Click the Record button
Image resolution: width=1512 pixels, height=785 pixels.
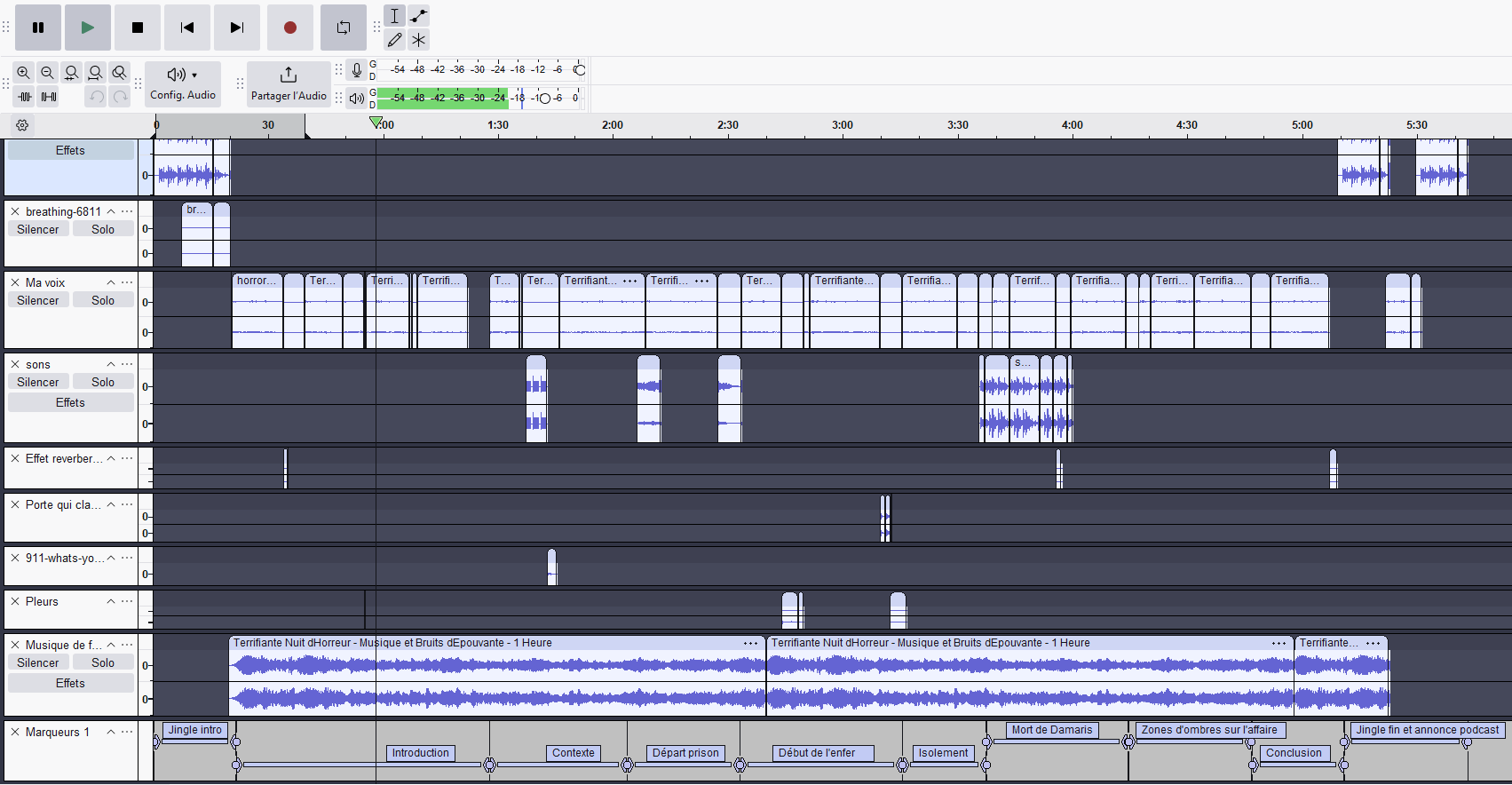coord(289,28)
